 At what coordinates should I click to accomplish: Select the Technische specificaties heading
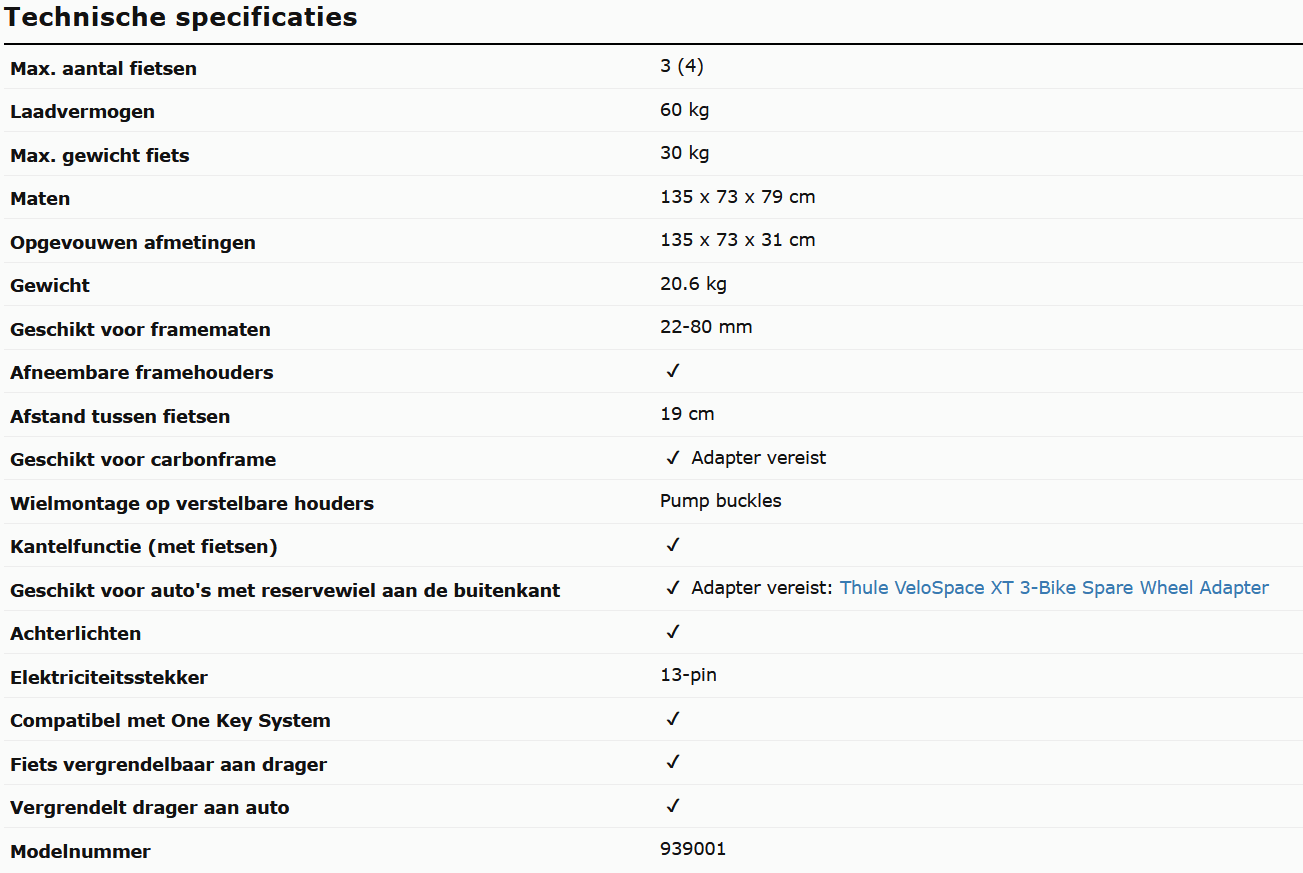pos(181,17)
